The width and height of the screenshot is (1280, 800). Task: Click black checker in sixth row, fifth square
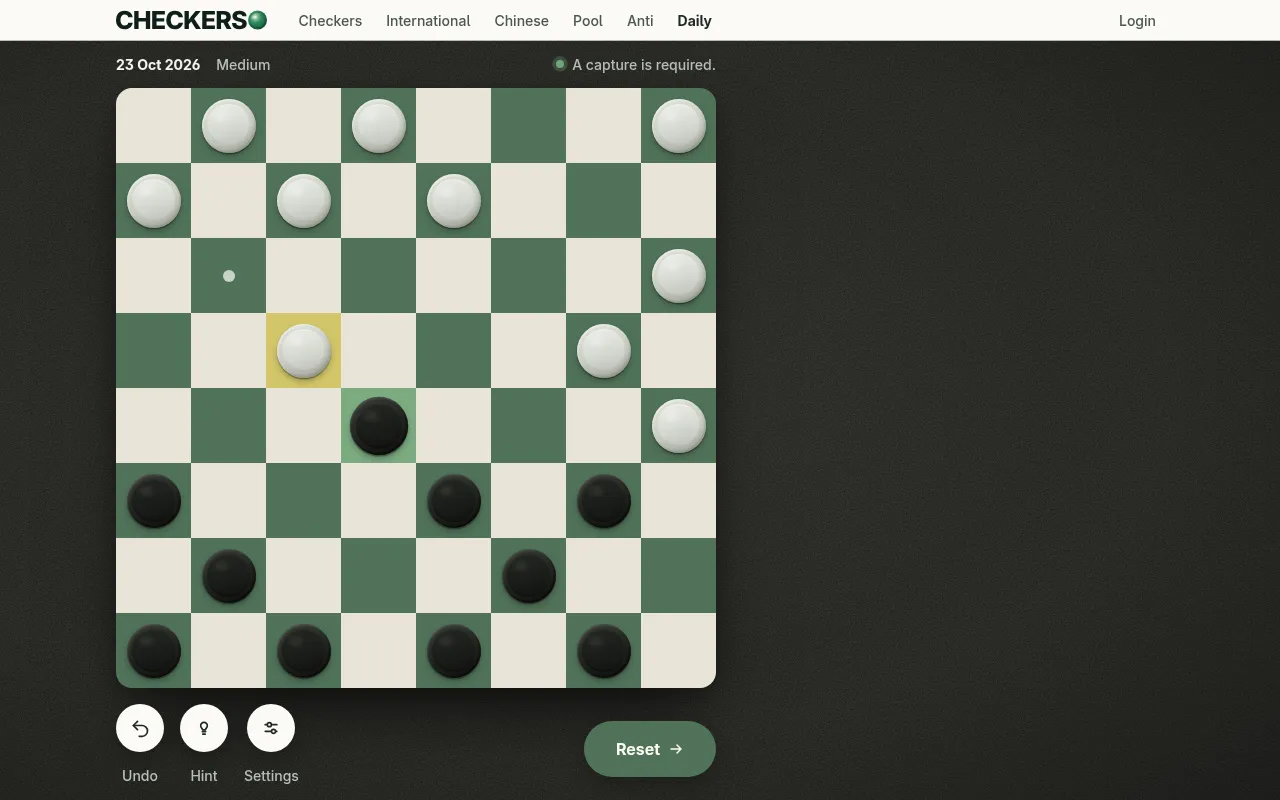(x=454, y=501)
